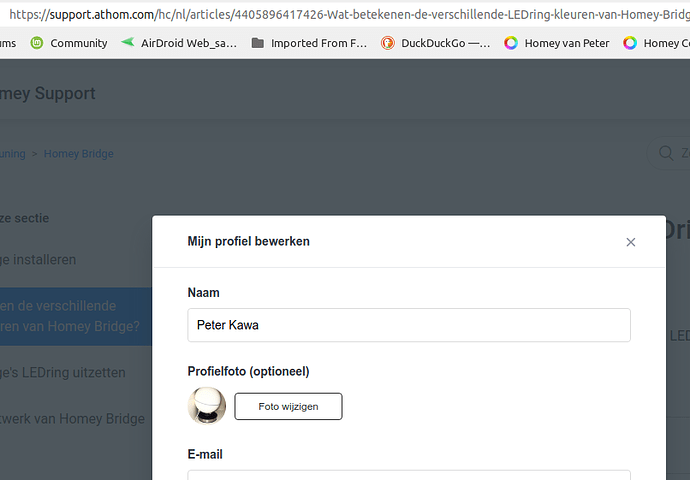Close the Mijn profiel bewerken dialog
The height and width of the screenshot is (480, 690).
pyautogui.click(x=631, y=242)
